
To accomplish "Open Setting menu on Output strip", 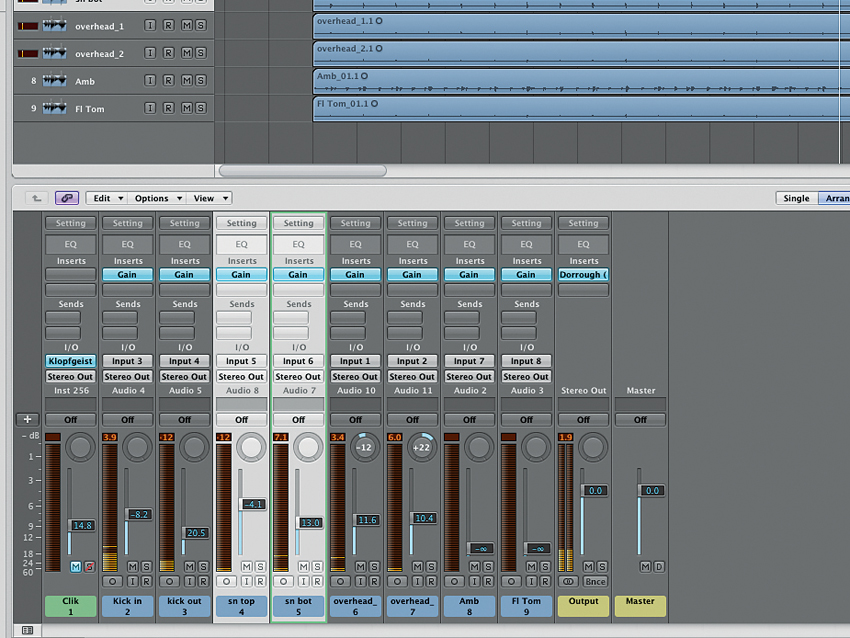I will (x=583, y=223).
